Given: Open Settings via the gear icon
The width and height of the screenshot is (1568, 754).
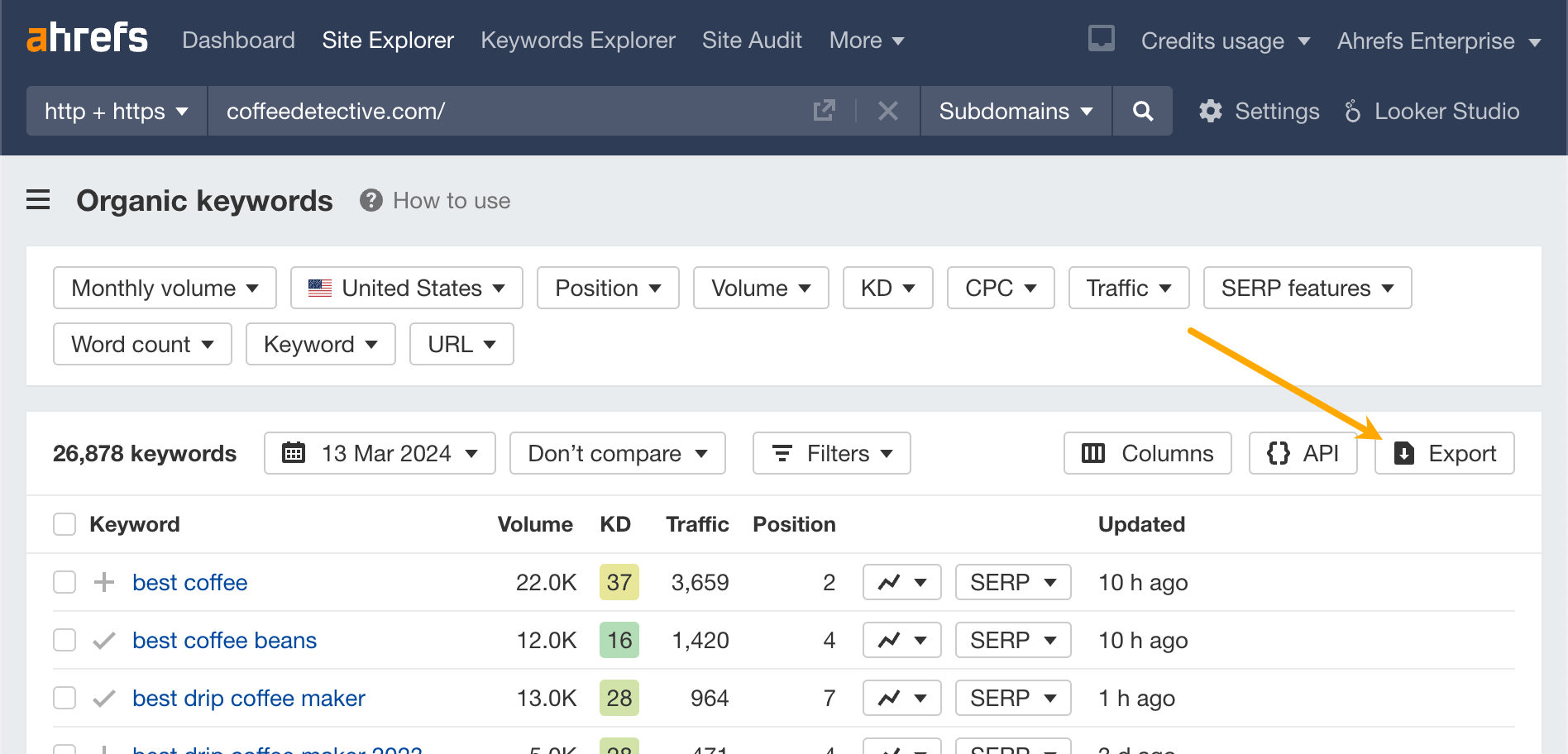Looking at the screenshot, I should tap(1210, 111).
